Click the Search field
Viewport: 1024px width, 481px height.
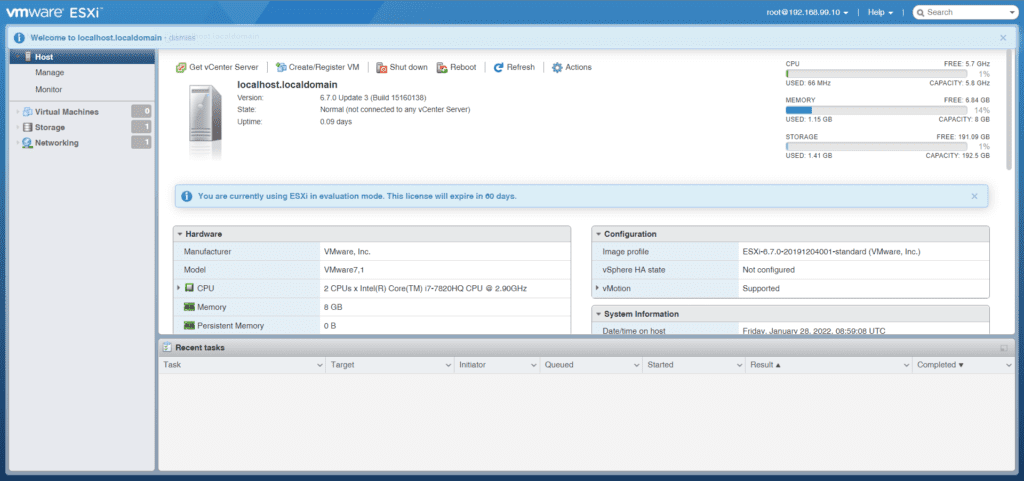tap(965, 12)
